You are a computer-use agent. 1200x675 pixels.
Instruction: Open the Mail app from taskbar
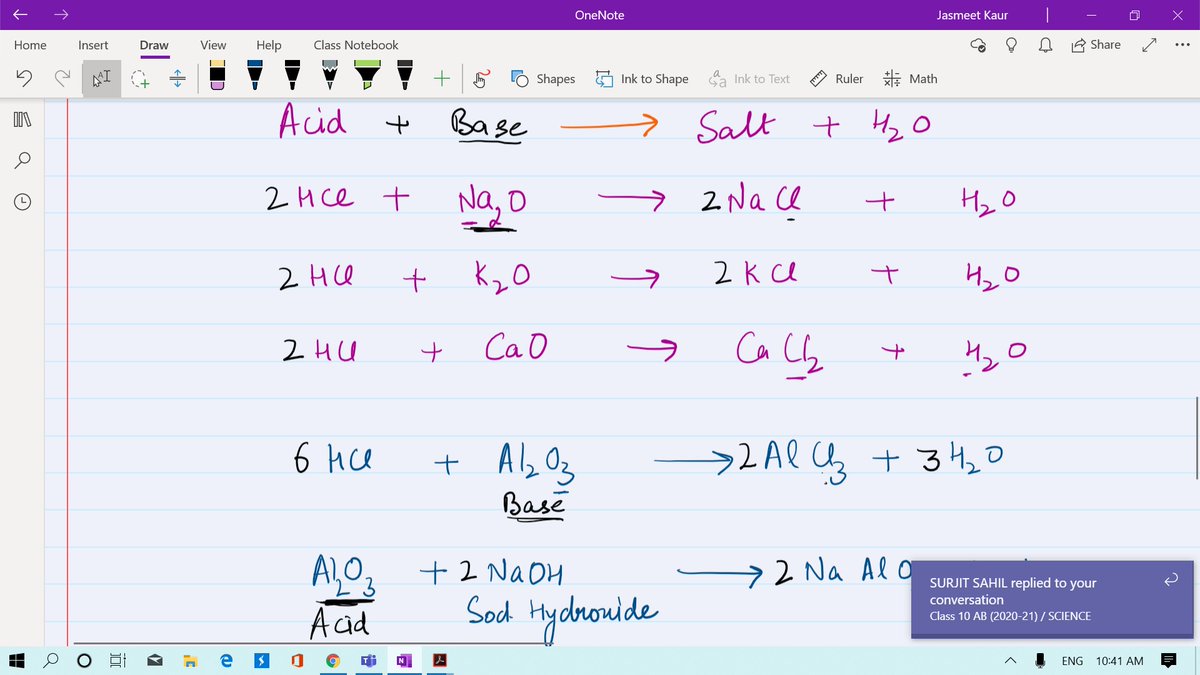point(155,661)
